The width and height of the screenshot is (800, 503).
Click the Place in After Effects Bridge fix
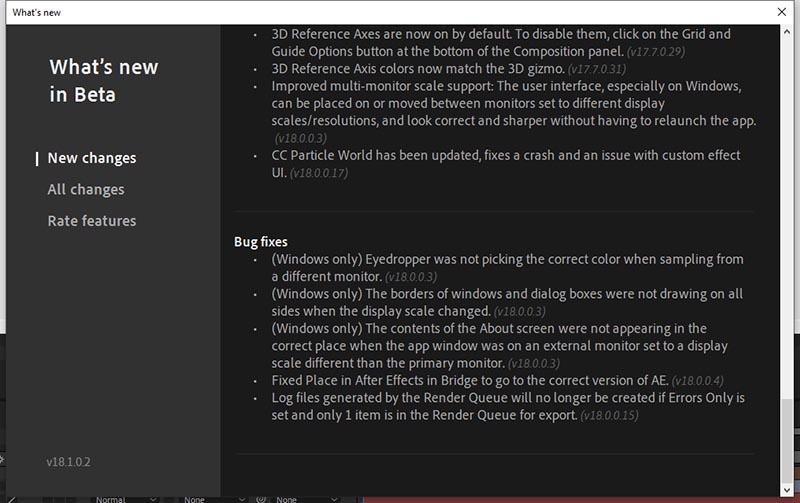(x=470, y=380)
